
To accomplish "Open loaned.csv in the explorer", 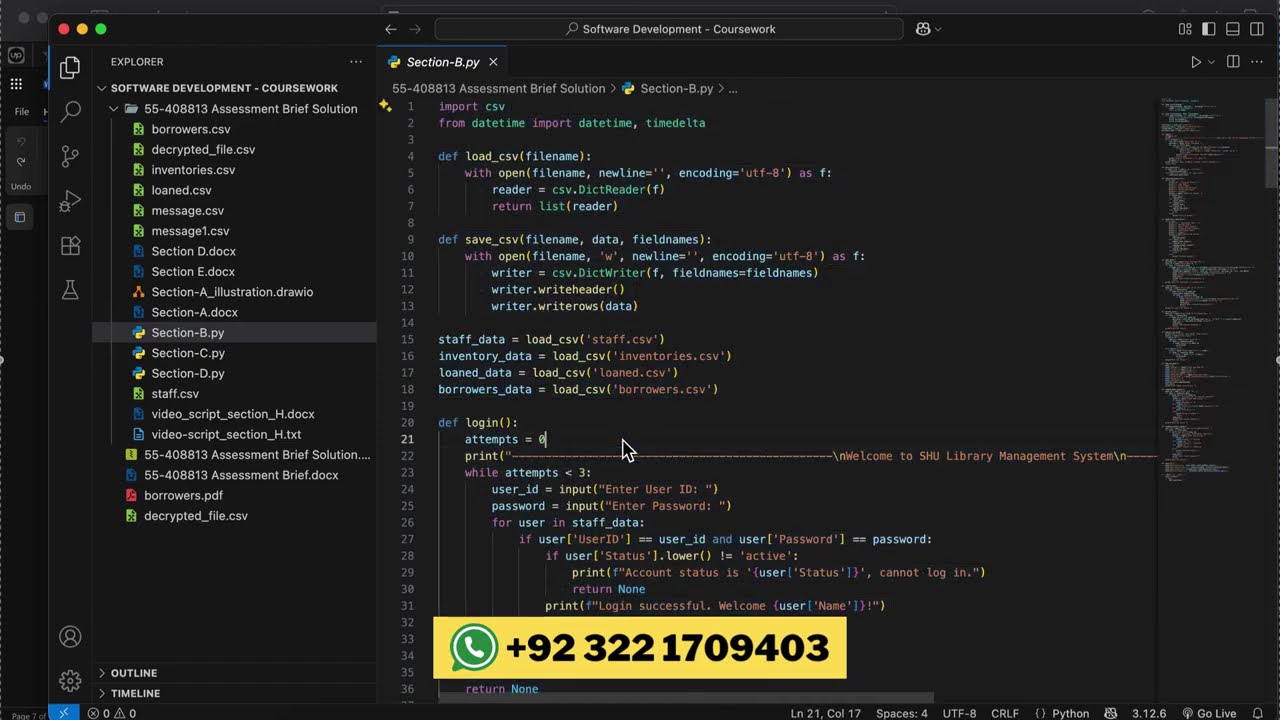I will tap(181, 190).
